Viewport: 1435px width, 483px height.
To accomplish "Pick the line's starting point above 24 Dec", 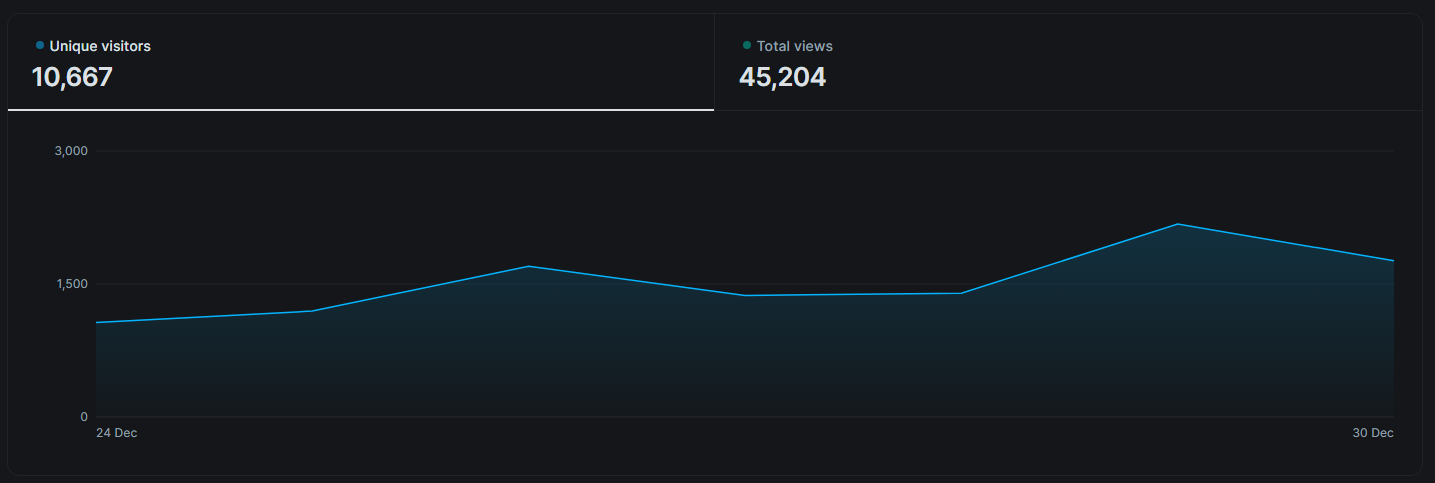I will [x=97, y=322].
